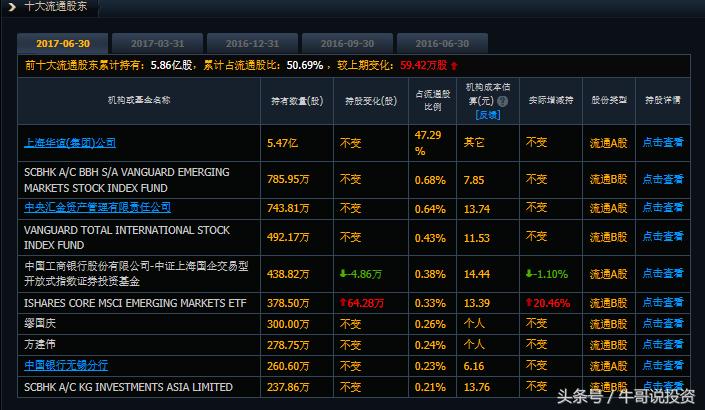Click the 237.86万 holding value
The width and height of the screenshot is (705, 410).
pos(288,387)
